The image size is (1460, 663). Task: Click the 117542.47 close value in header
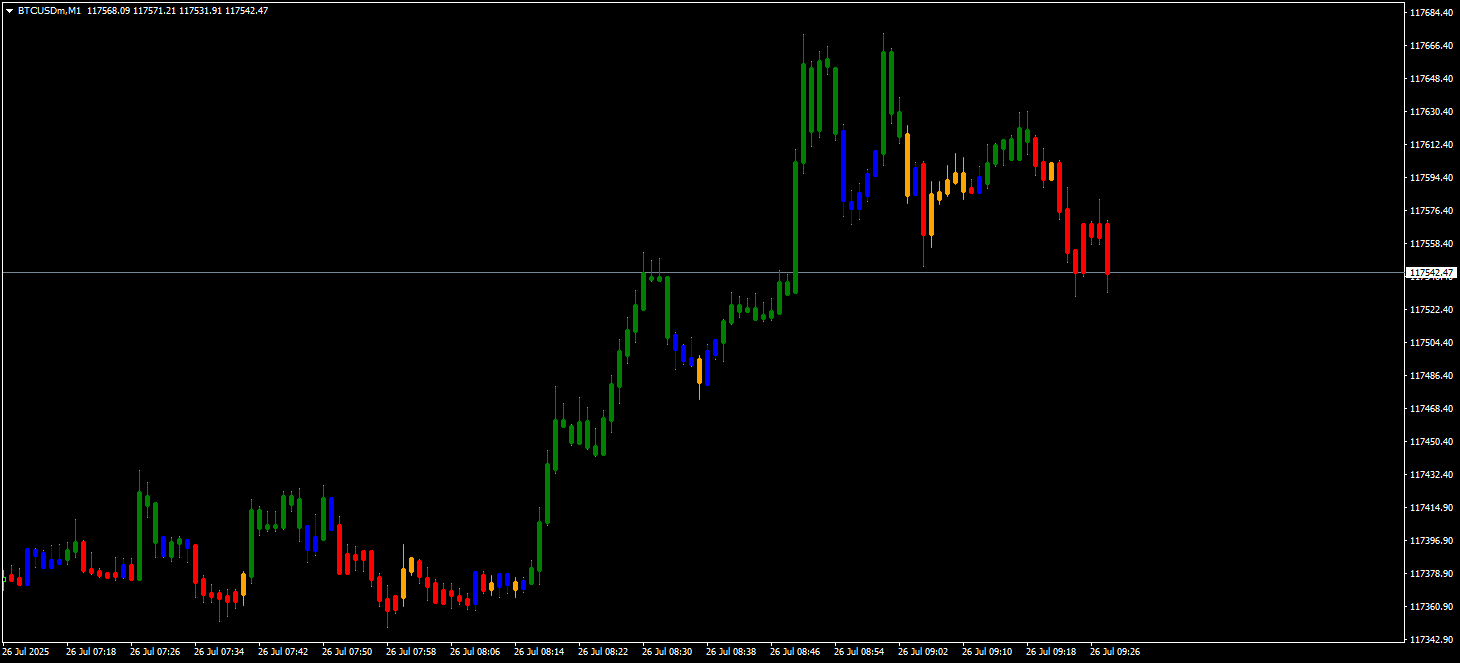(247, 10)
